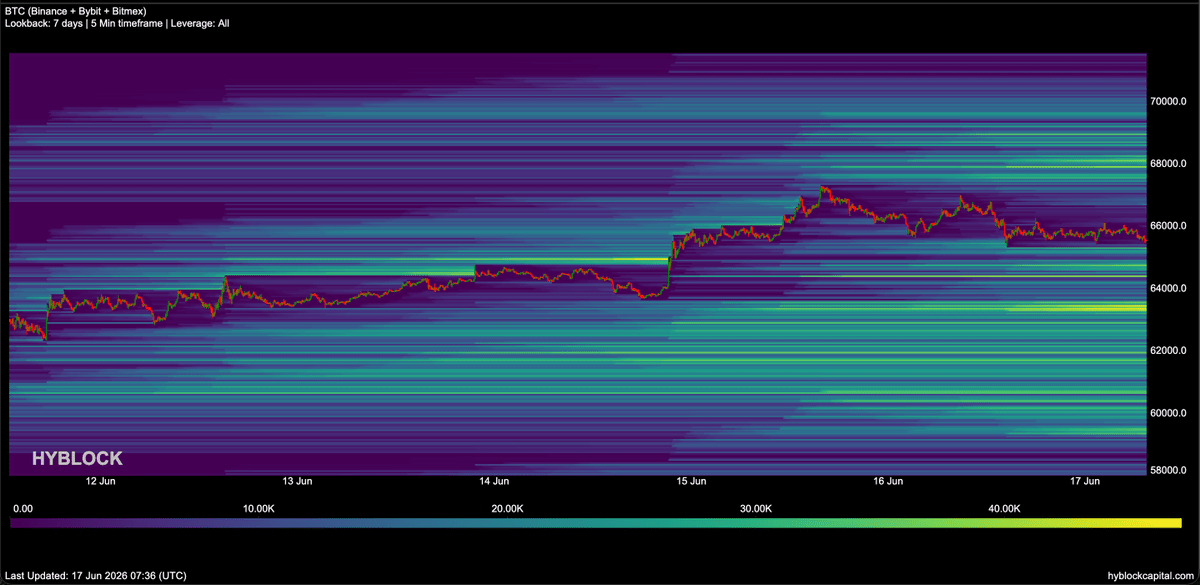
Task: Click the 70000.0 price axis label
Action: [x=1168, y=101]
